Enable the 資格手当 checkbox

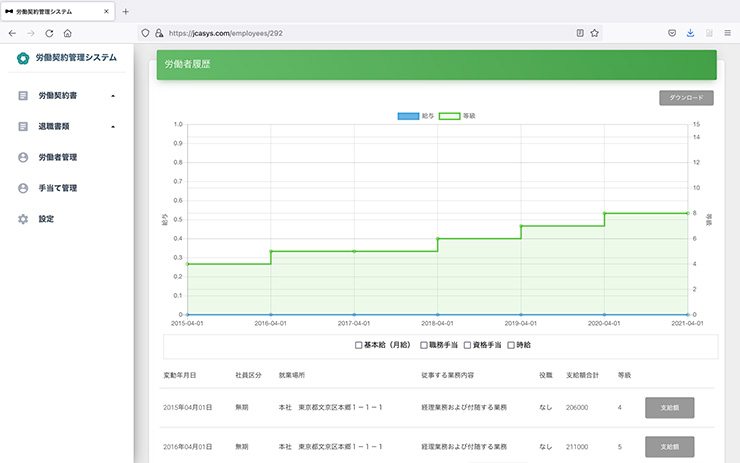tap(467, 345)
